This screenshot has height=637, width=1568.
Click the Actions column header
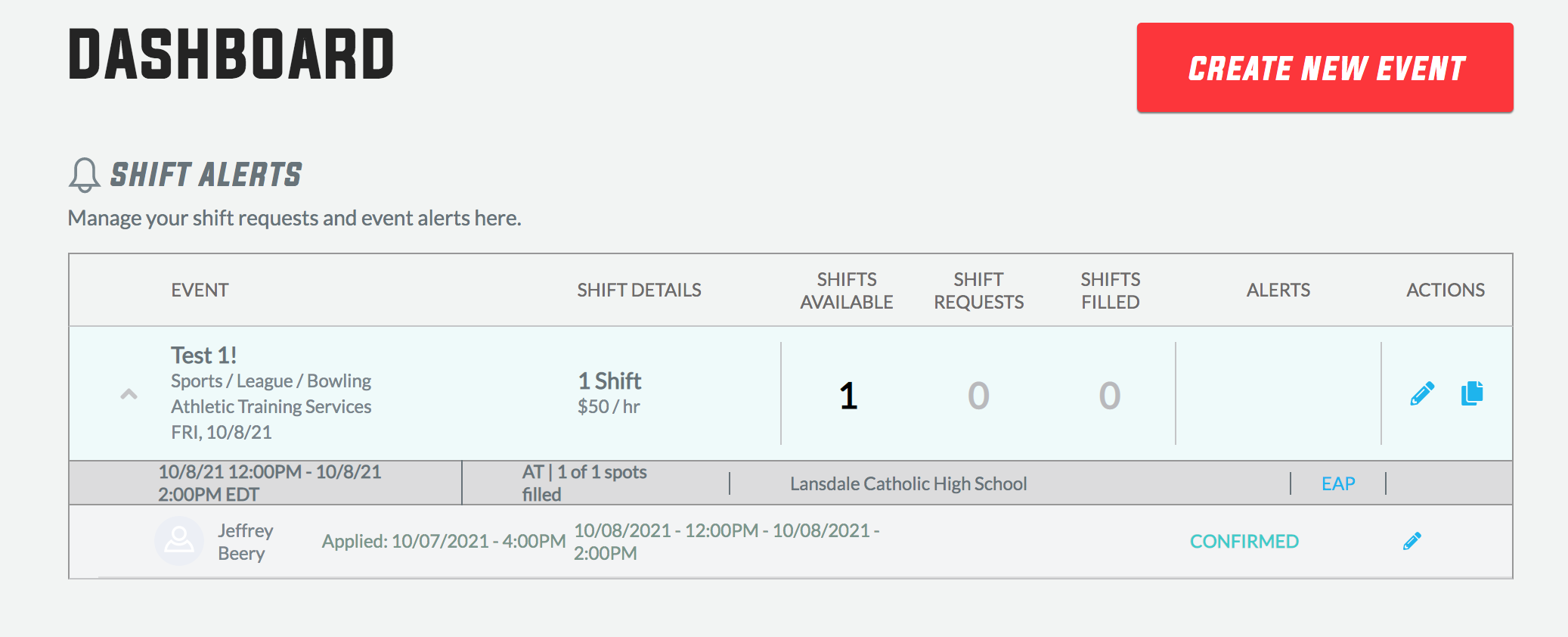click(x=1446, y=290)
